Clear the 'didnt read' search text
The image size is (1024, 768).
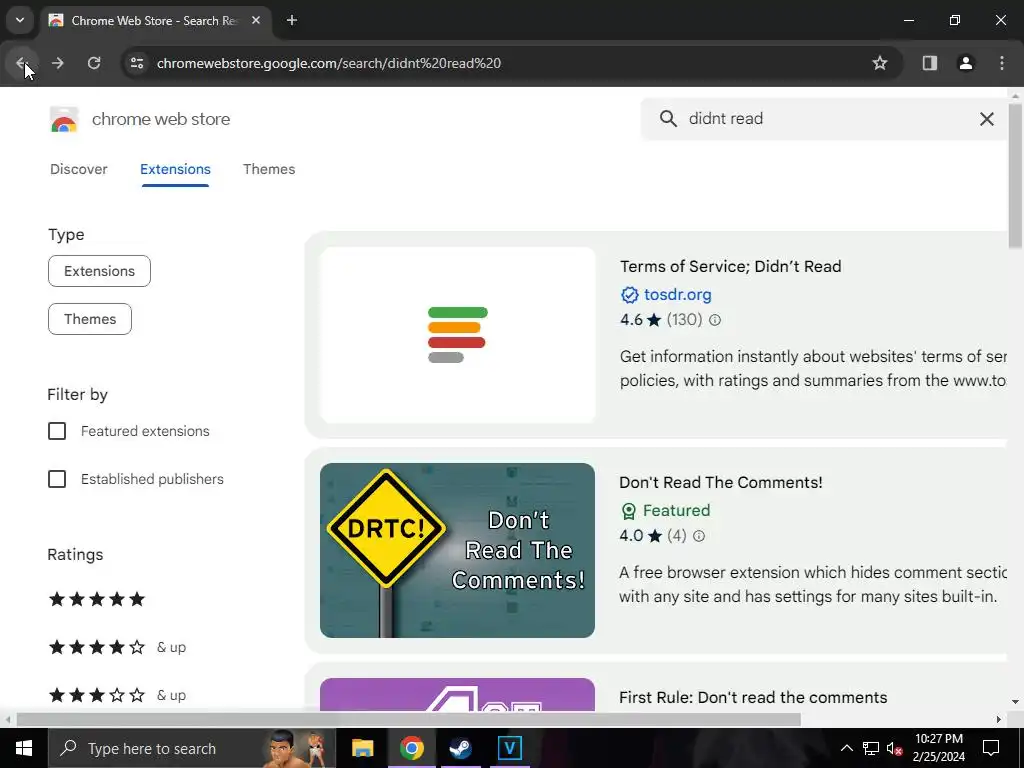(987, 119)
